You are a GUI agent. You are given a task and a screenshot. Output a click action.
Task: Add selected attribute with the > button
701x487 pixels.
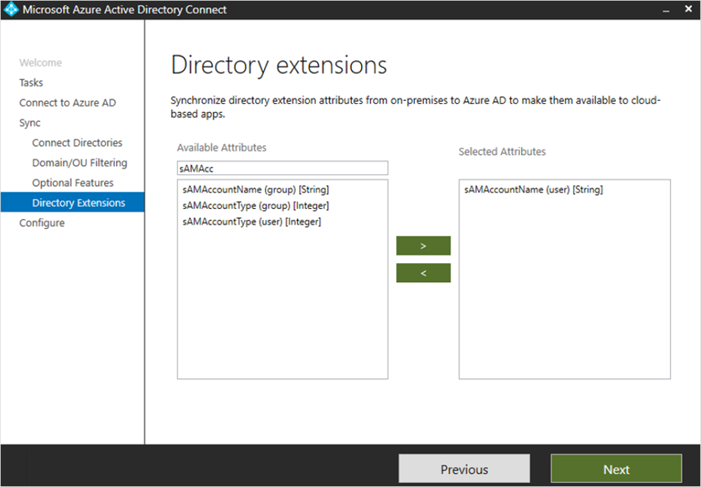pyautogui.click(x=423, y=246)
